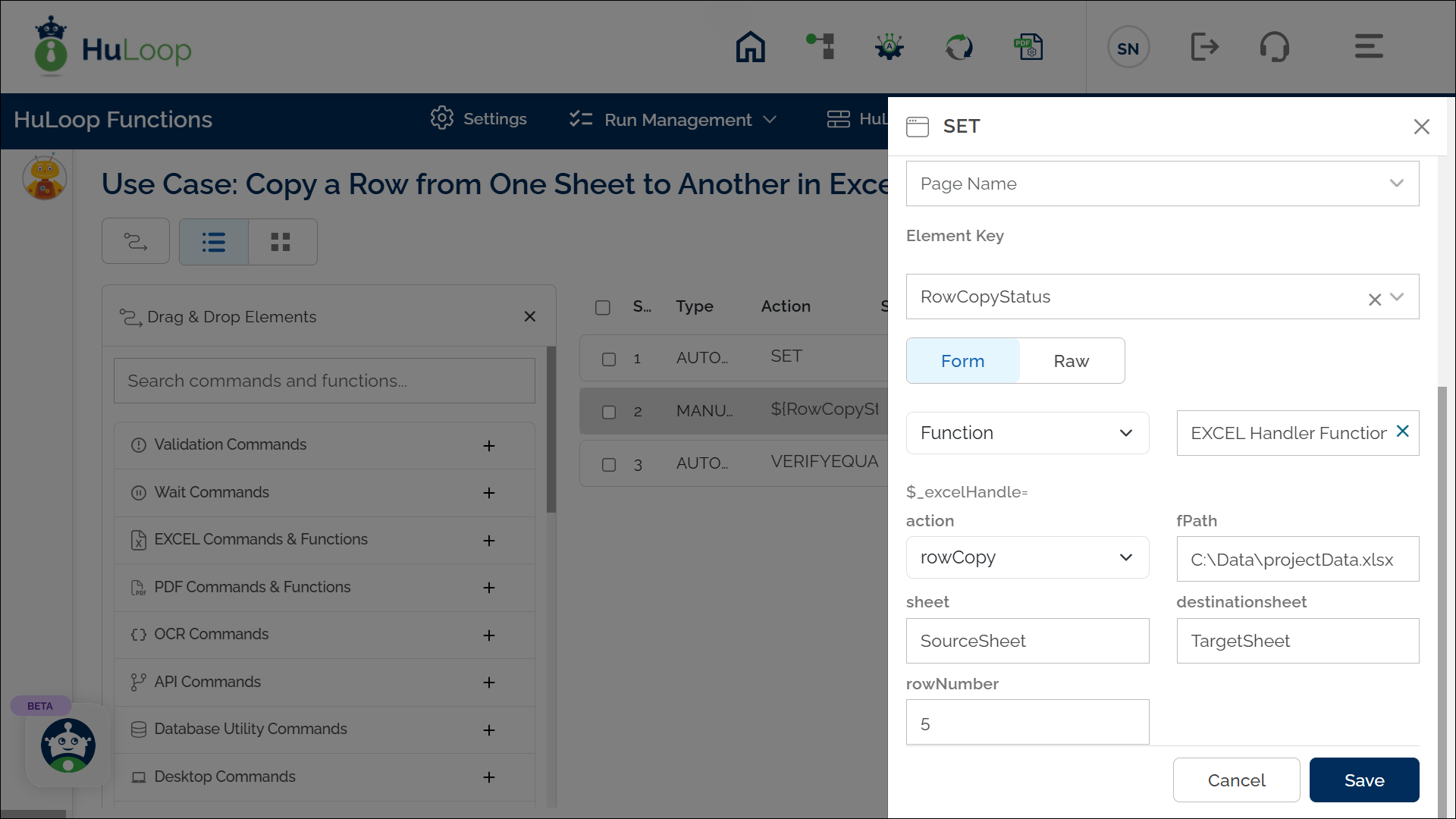Click the Save button

click(x=1363, y=780)
